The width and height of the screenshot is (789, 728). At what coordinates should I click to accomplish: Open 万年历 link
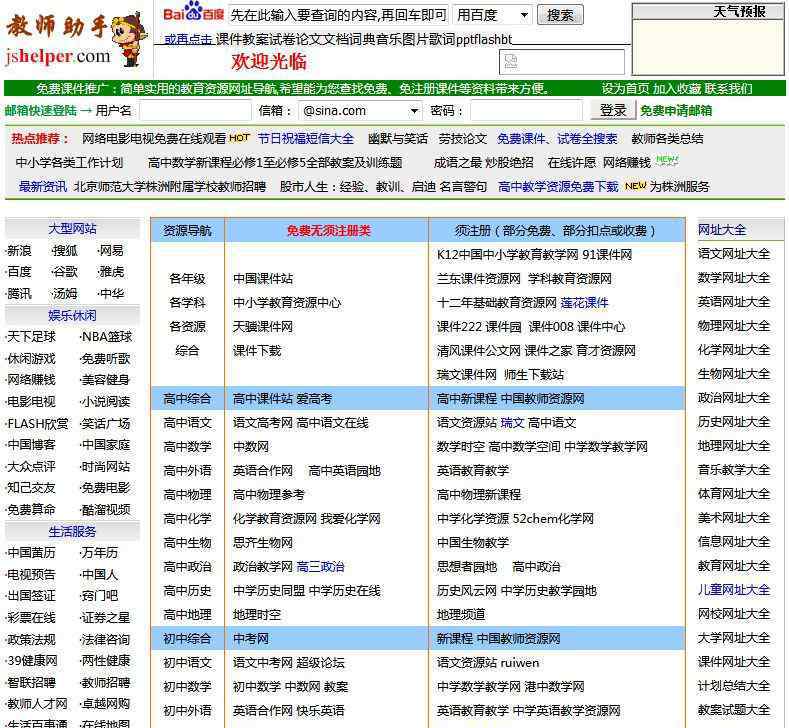tap(99, 553)
